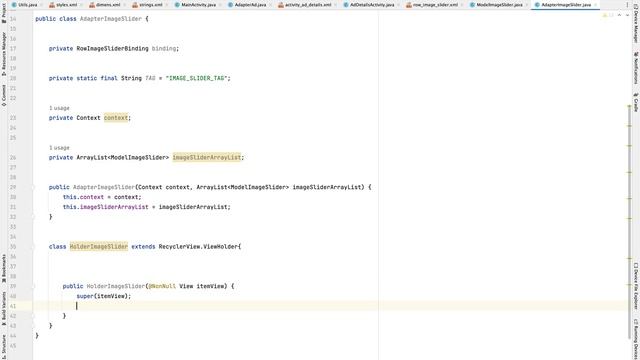Click 'this.context' on line 30
This screenshot has width=640, height=360.
[x=83, y=197]
